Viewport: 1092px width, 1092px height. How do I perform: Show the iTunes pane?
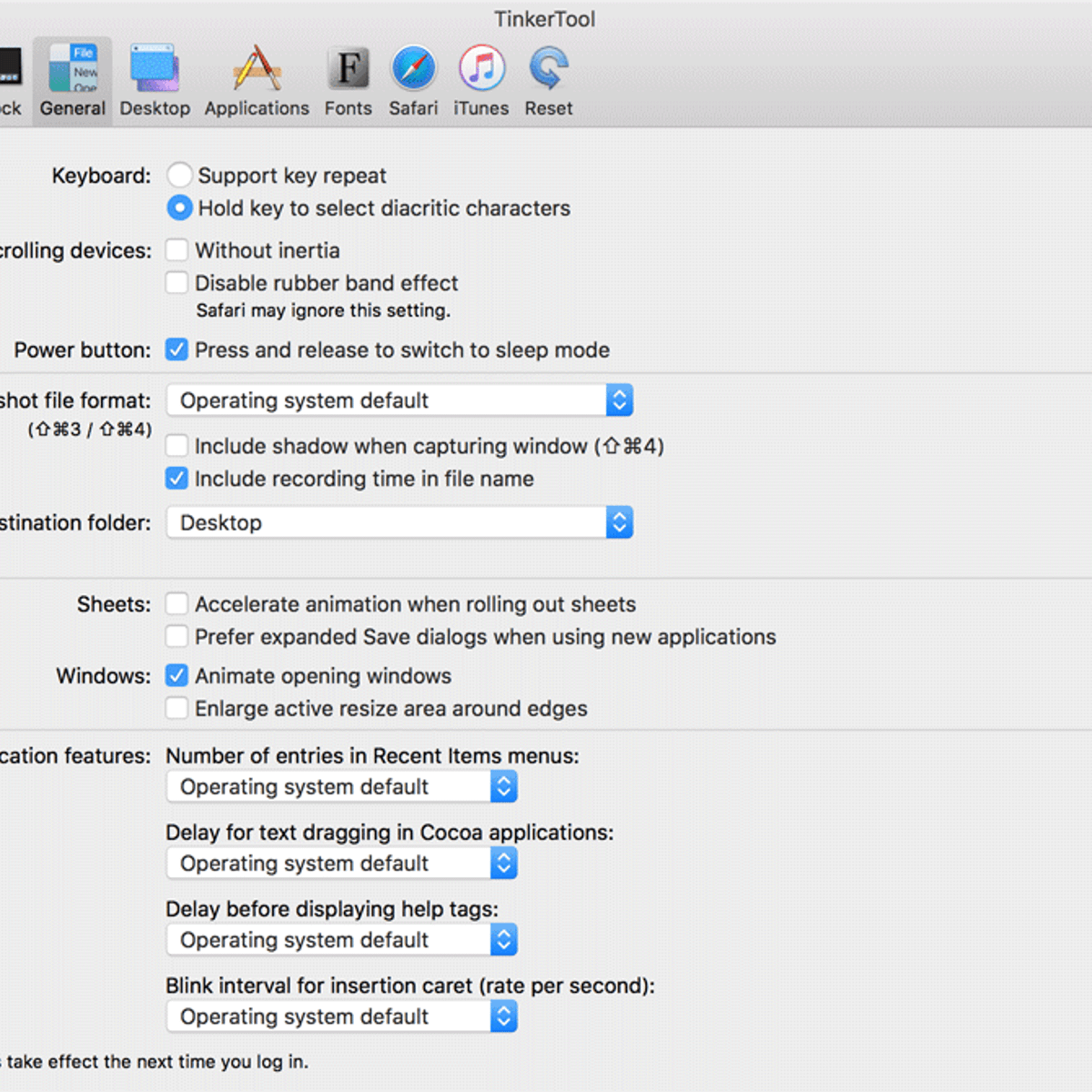[x=481, y=81]
